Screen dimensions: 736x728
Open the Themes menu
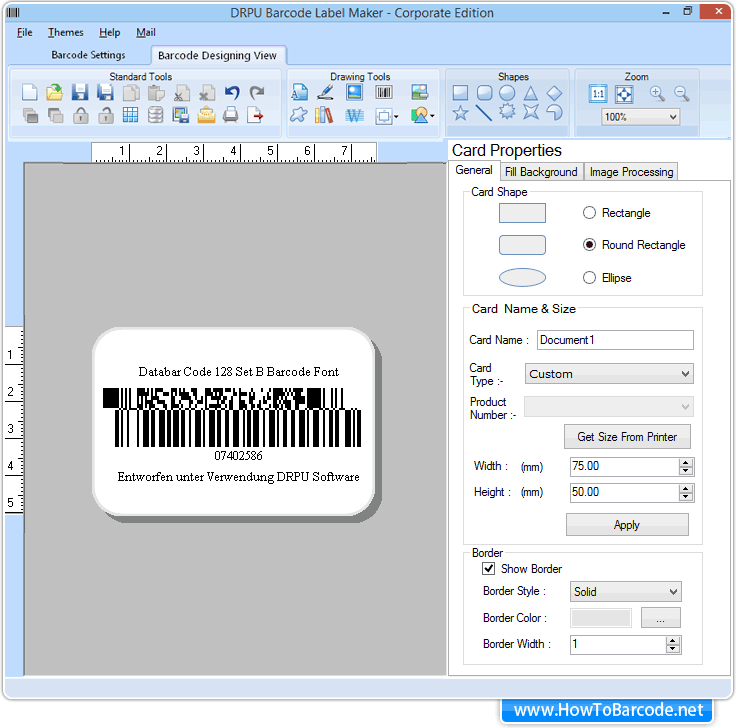[x=66, y=33]
